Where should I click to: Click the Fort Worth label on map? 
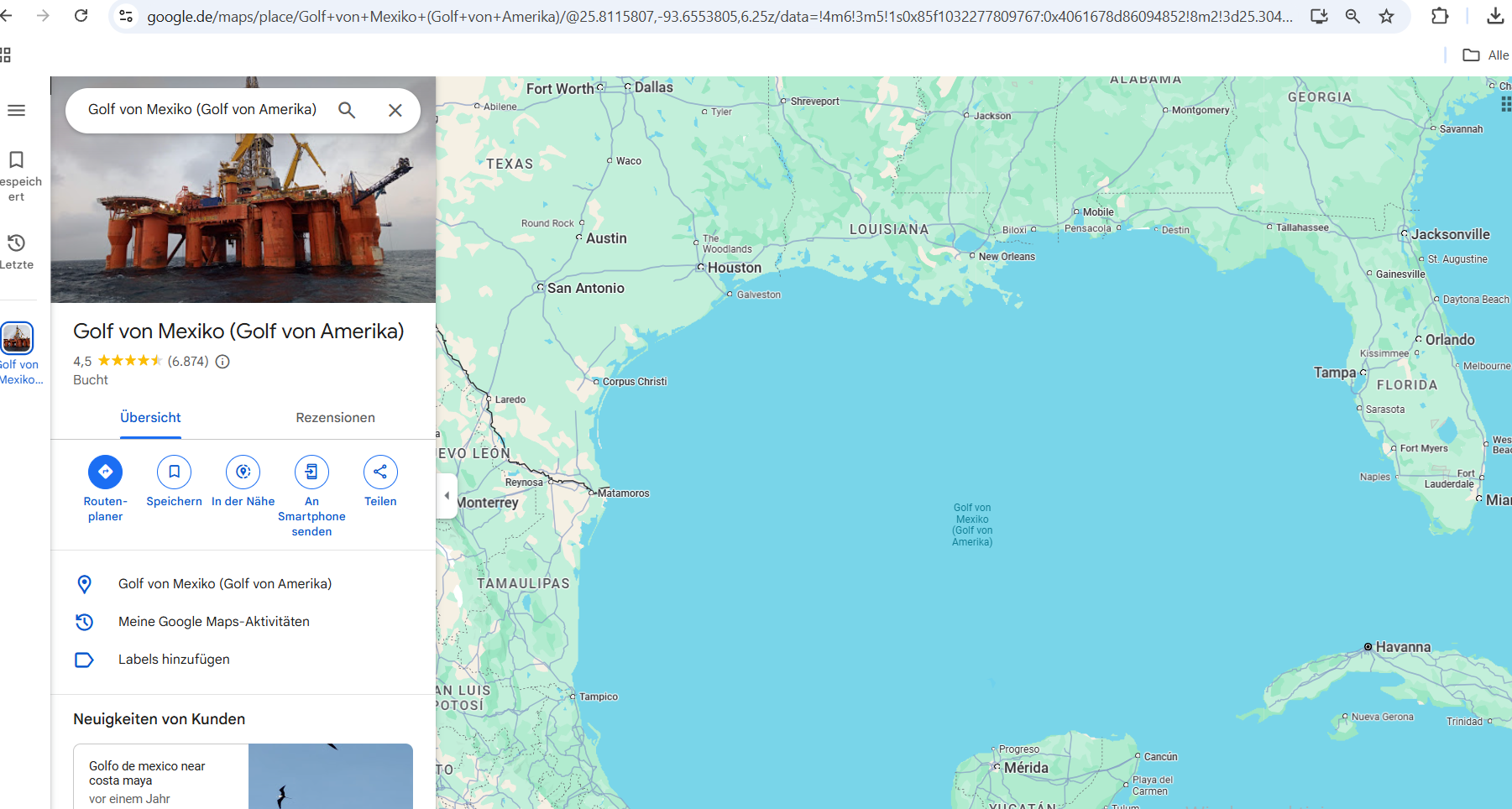pyautogui.click(x=560, y=89)
